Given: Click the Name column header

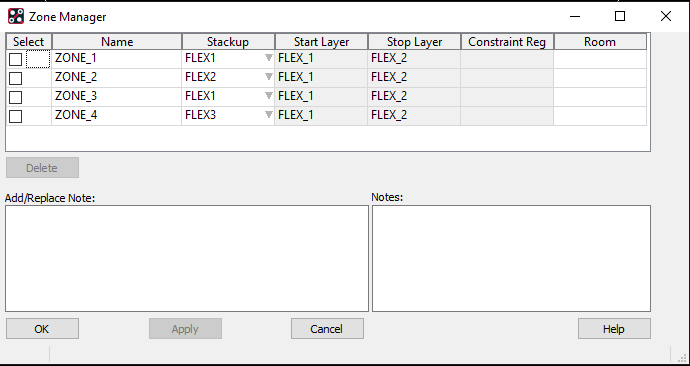Looking at the screenshot, I should tap(117, 42).
